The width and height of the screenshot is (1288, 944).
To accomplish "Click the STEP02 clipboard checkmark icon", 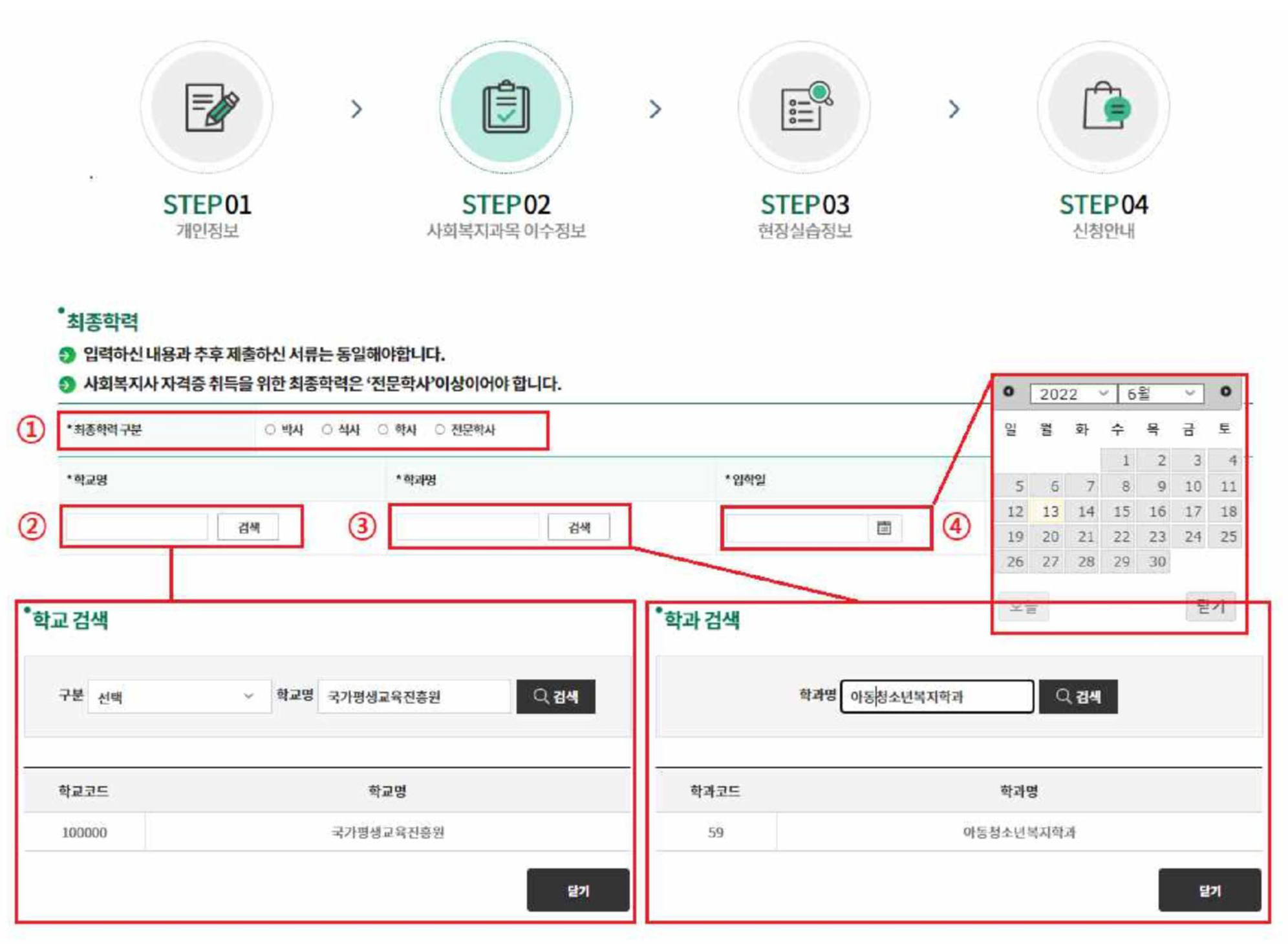I will 506,107.
